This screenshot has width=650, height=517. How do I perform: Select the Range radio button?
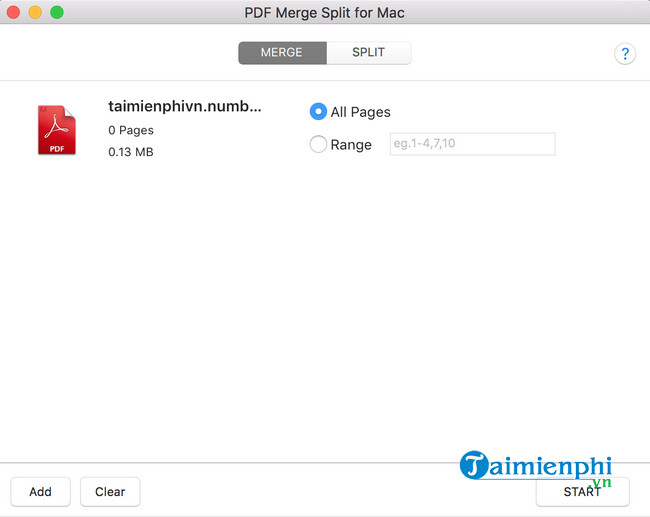pos(318,144)
